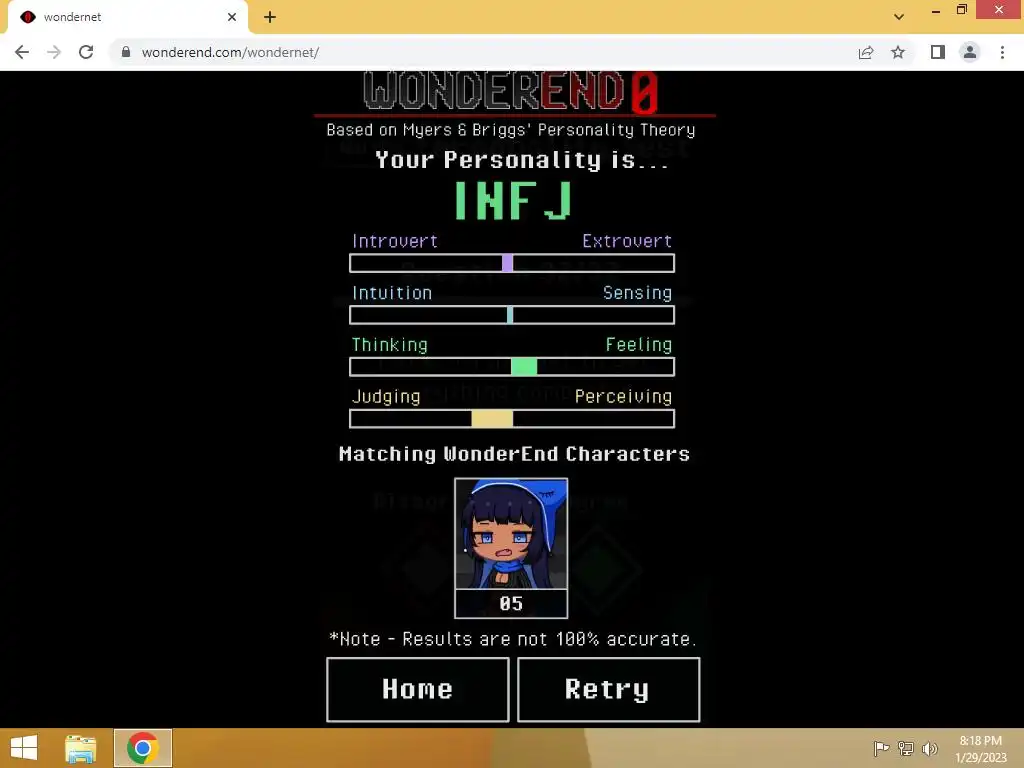This screenshot has width=1024, height=768.
Task: Click the 'Judging' label
Action: coord(386,396)
